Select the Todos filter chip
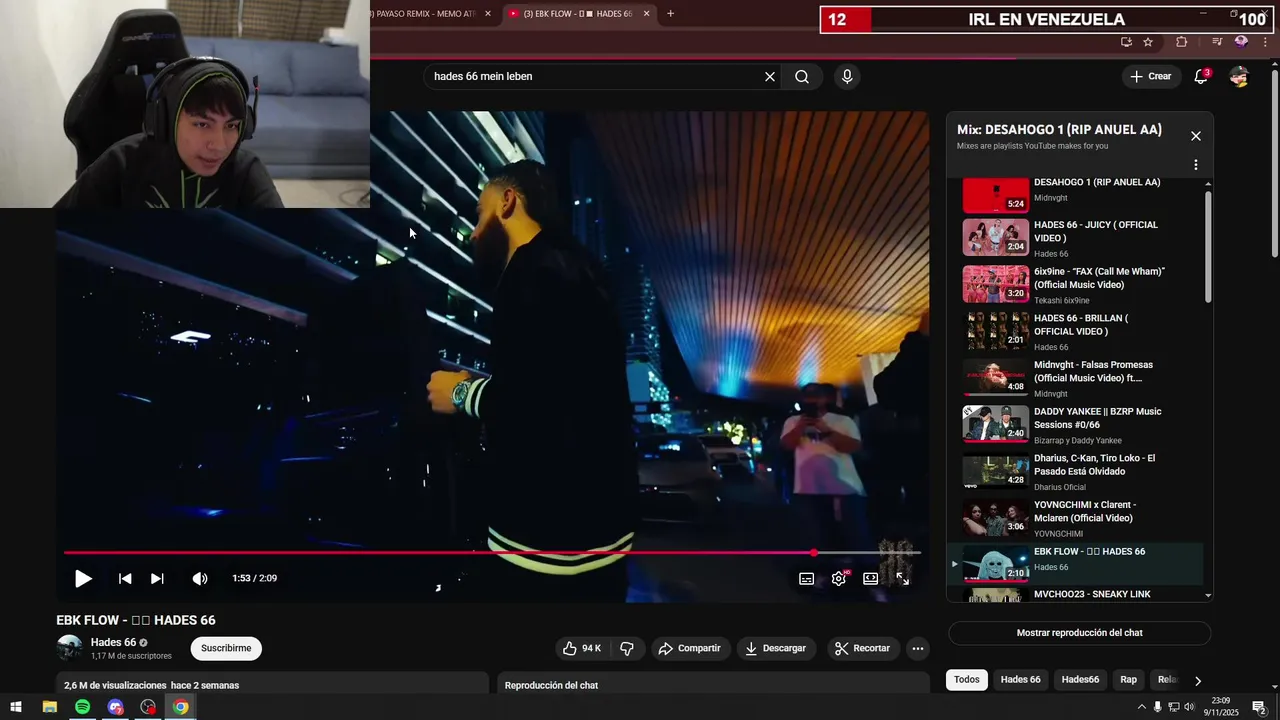Image resolution: width=1280 pixels, height=720 pixels. pos(966,680)
